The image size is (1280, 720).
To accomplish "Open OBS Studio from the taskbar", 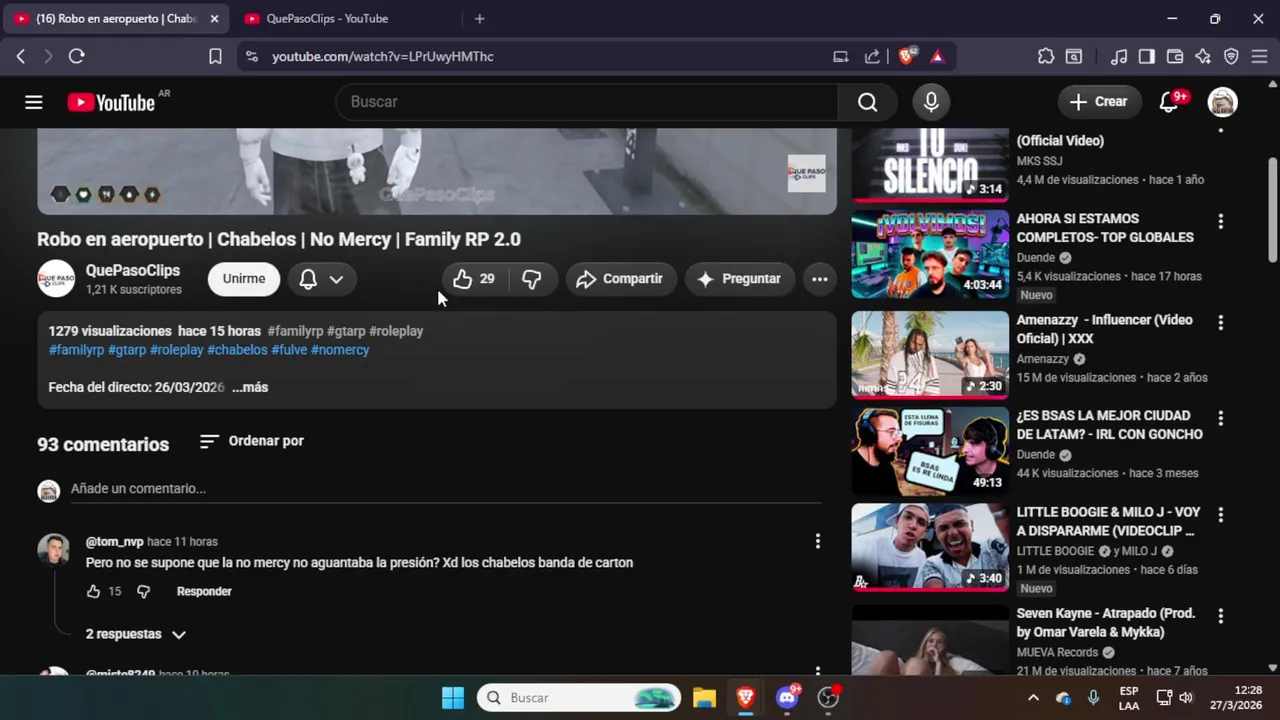I will click(x=828, y=698).
